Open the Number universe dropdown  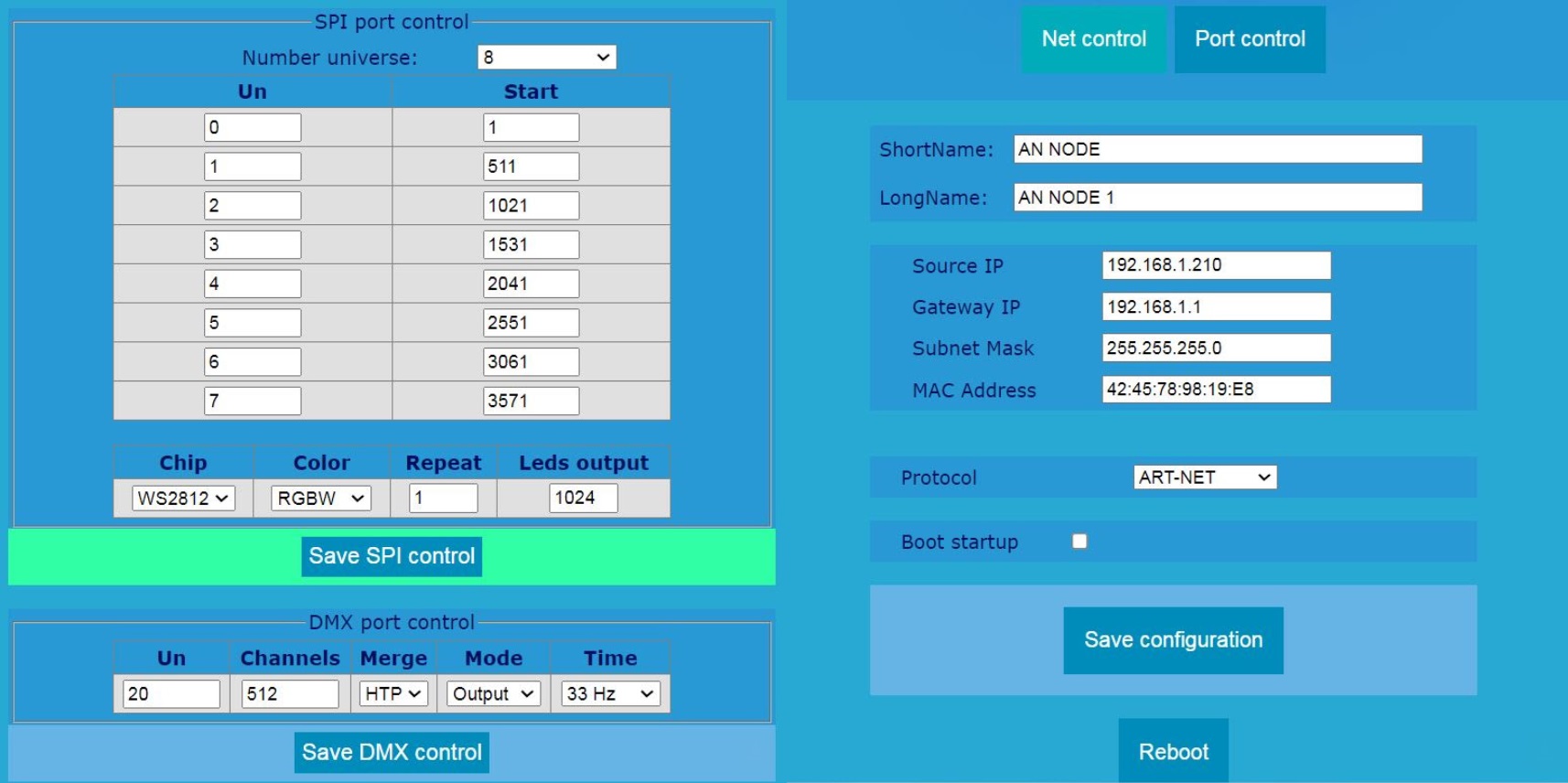coord(547,57)
